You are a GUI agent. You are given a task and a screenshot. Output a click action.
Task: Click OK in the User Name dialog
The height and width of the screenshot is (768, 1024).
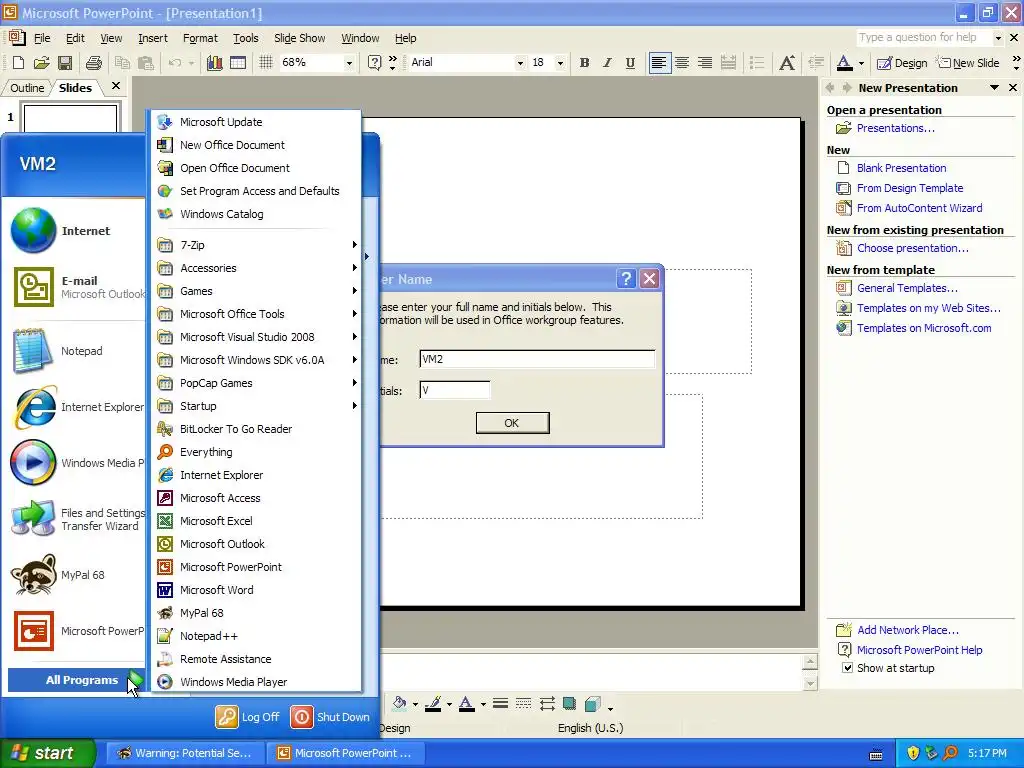click(512, 423)
